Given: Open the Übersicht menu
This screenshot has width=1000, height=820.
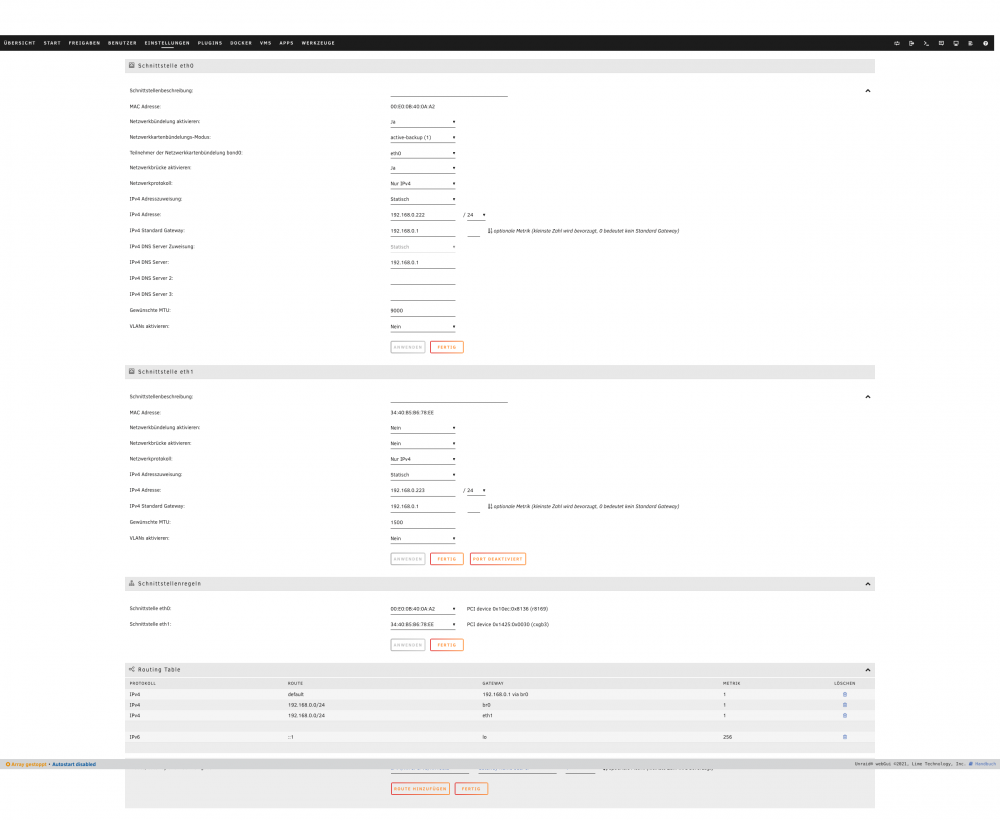Looking at the screenshot, I should pyautogui.click(x=20, y=43).
